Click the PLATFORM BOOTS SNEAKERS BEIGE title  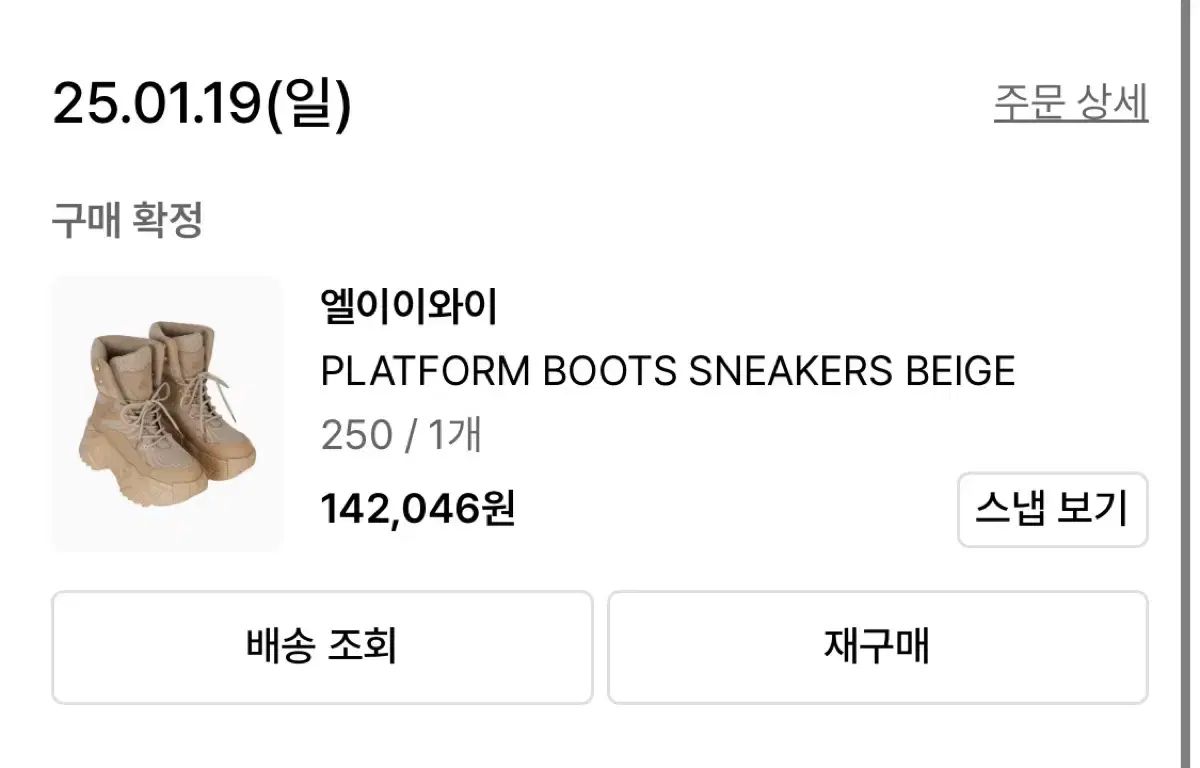point(667,372)
